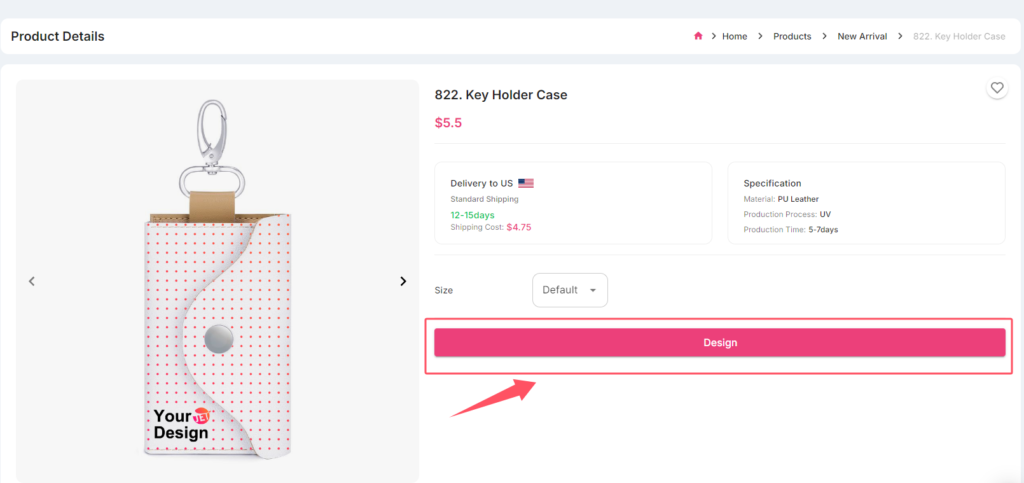Click the pink Design button
This screenshot has height=483, width=1024.
pos(720,343)
